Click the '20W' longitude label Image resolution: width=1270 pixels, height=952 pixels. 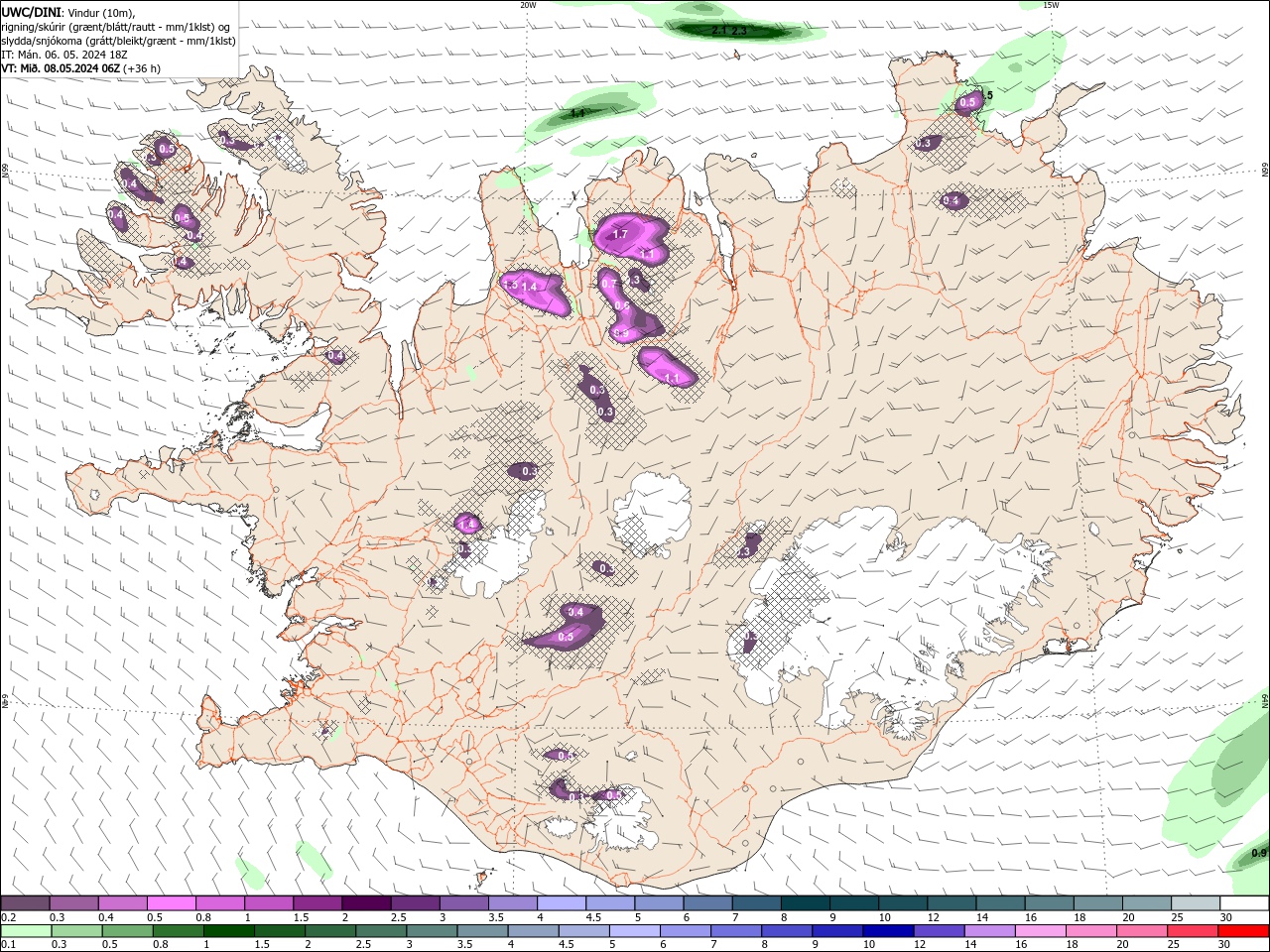pos(528,5)
